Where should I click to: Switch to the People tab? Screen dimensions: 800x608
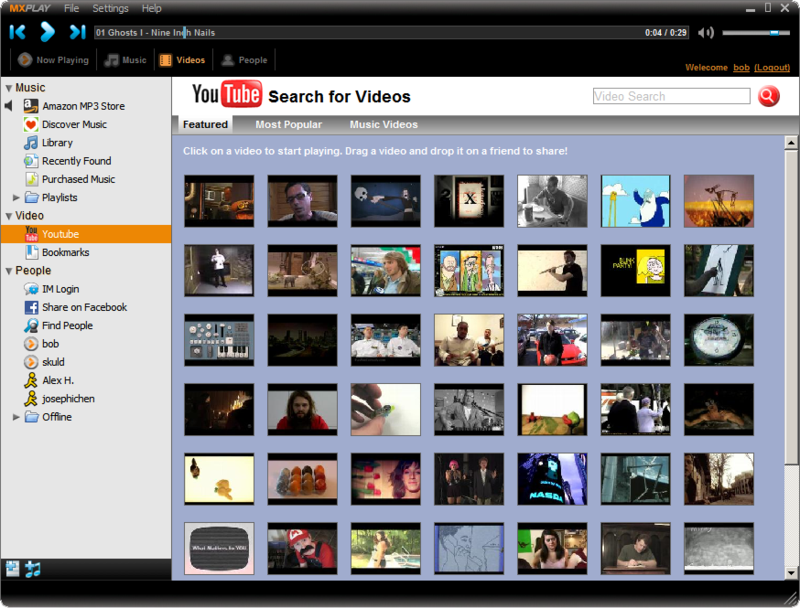point(245,60)
